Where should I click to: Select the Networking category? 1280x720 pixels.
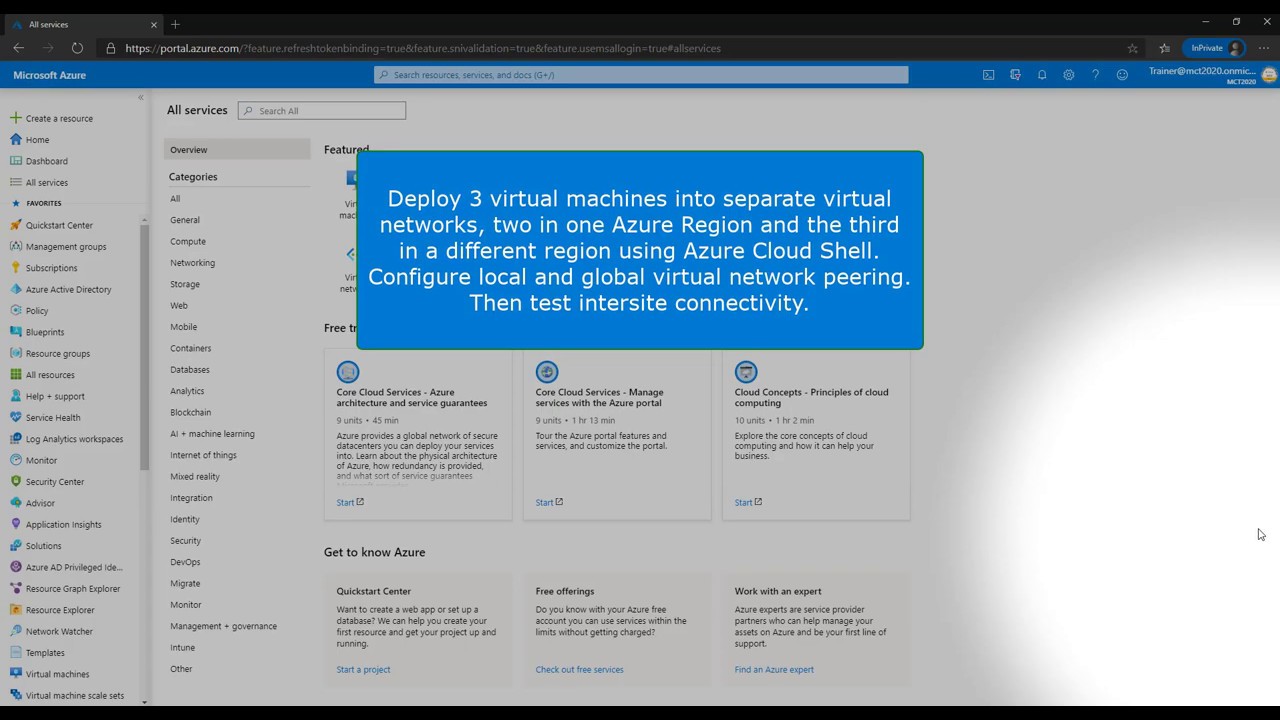(x=192, y=263)
